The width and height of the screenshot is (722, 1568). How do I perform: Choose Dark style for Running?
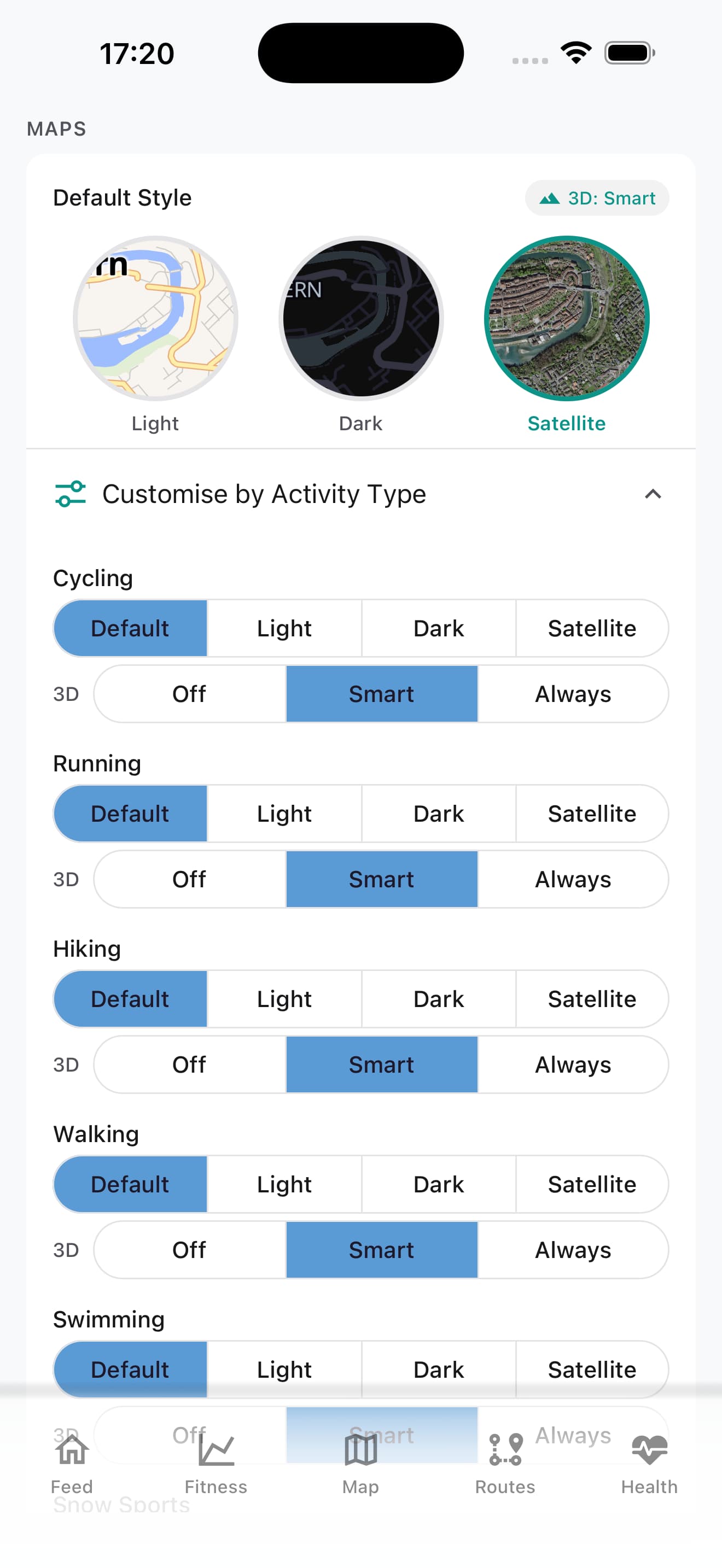point(438,814)
